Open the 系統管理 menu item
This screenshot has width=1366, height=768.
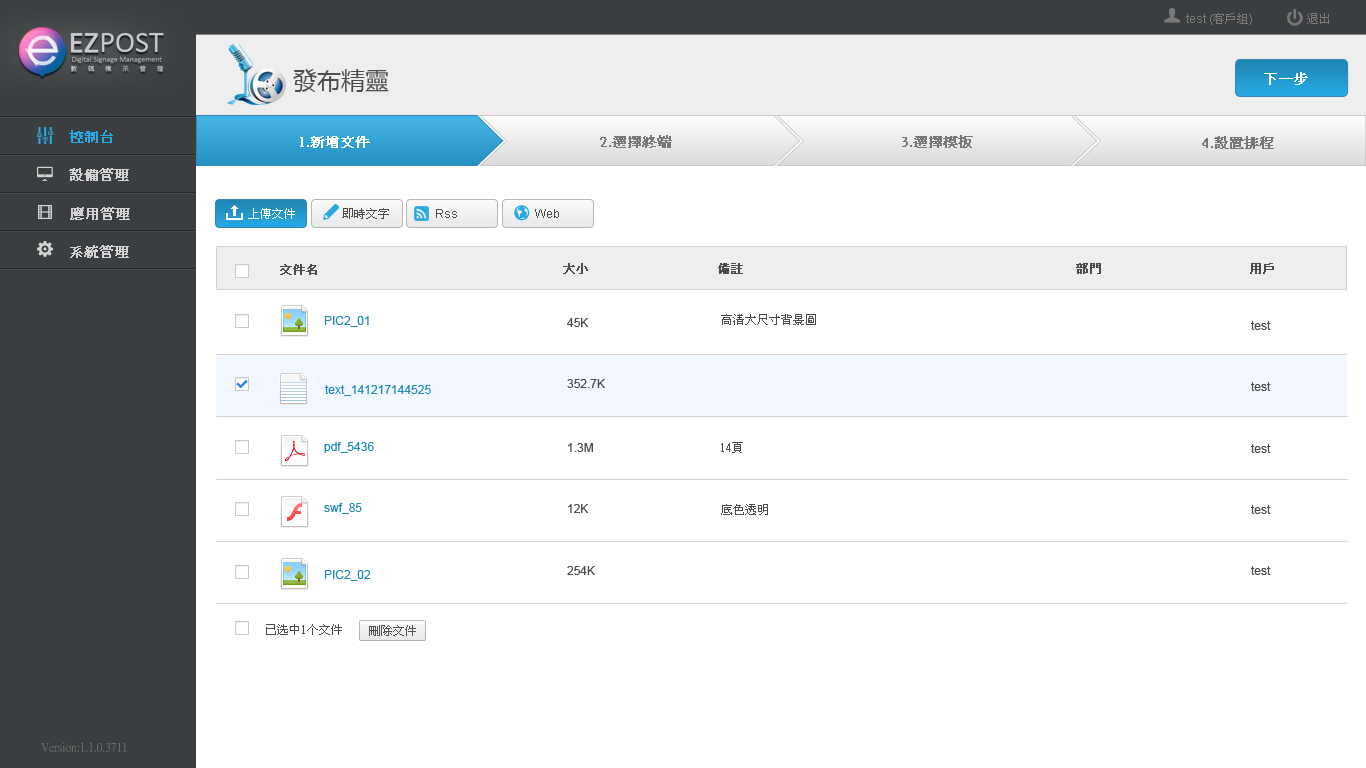(98, 251)
